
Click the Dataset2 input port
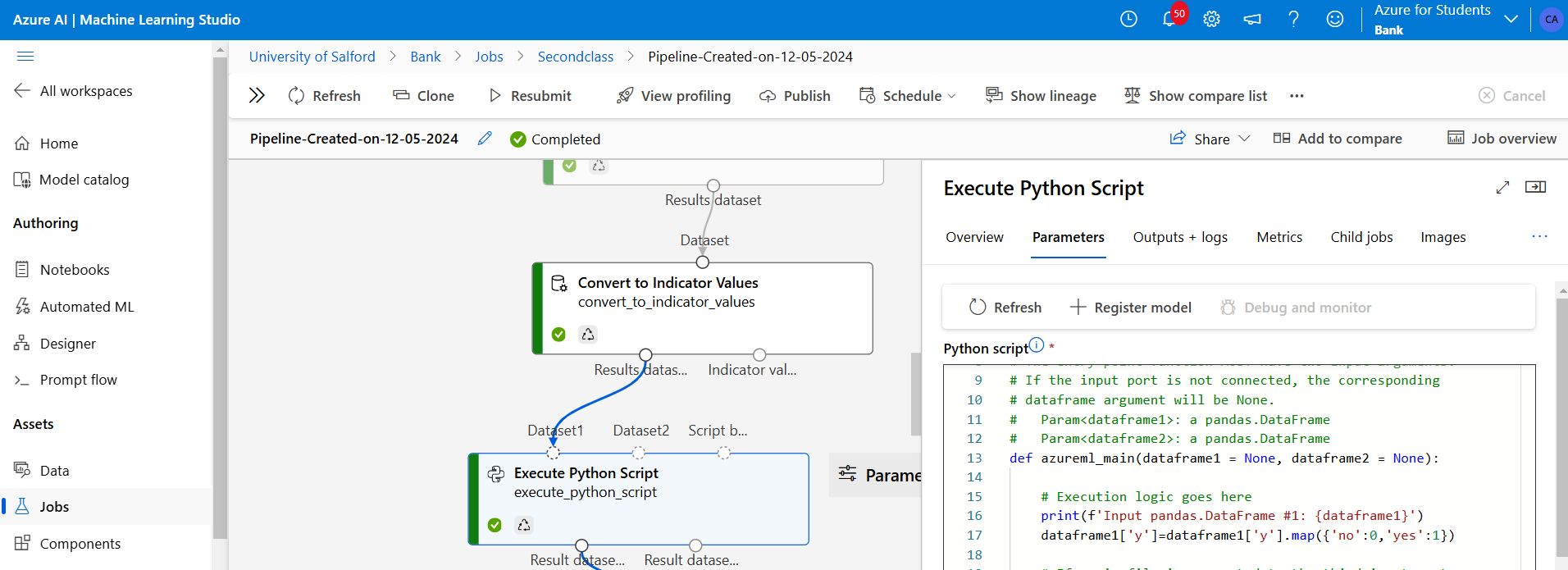pyautogui.click(x=639, y=453)
